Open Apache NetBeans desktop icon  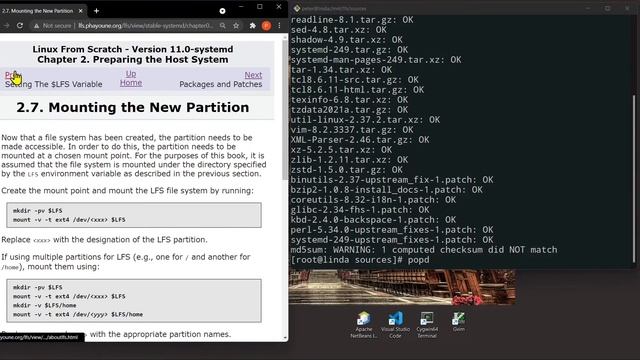tap(364, 325)
